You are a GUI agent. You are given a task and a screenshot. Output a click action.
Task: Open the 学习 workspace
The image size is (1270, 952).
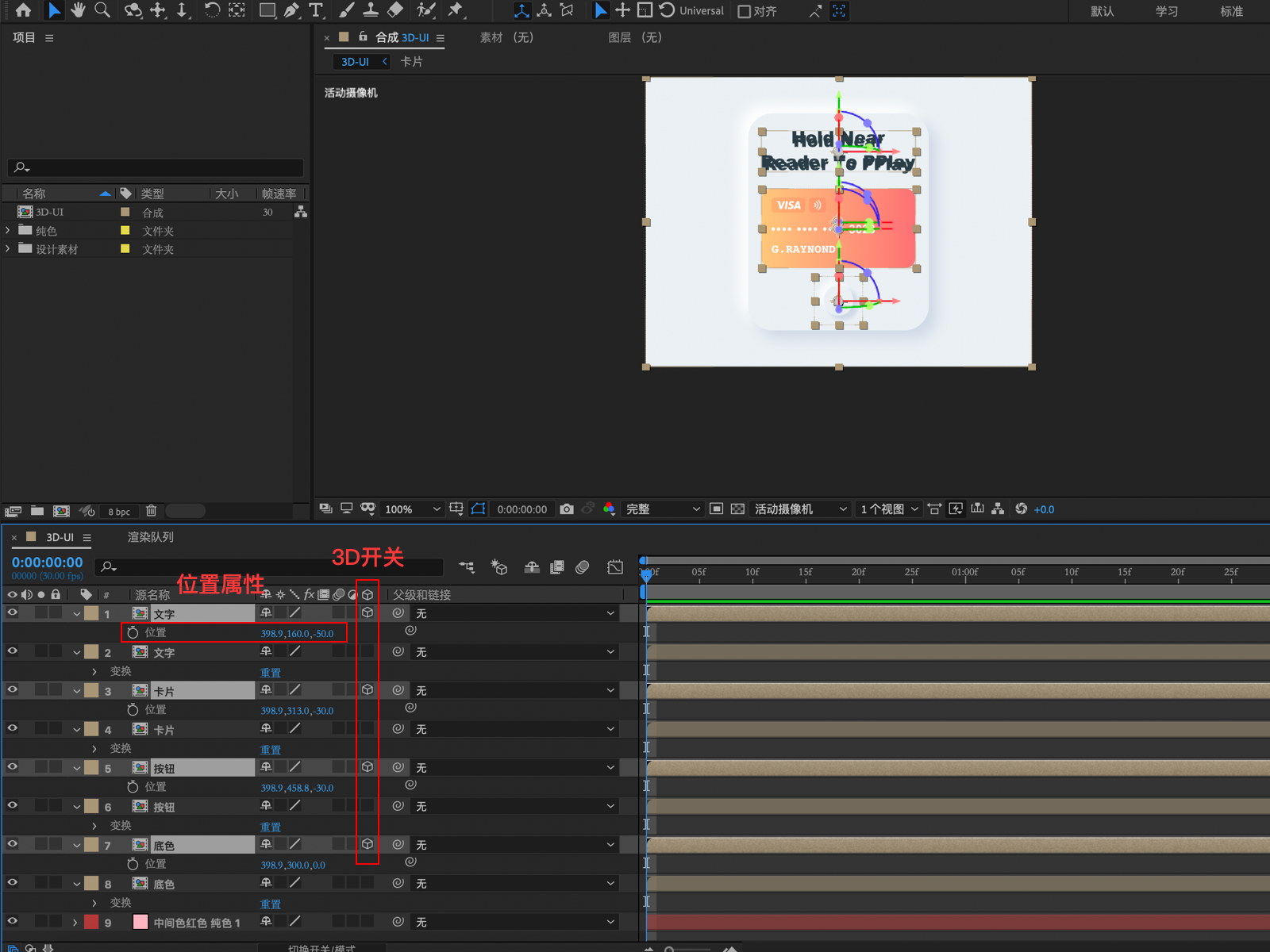[1166, 11]
